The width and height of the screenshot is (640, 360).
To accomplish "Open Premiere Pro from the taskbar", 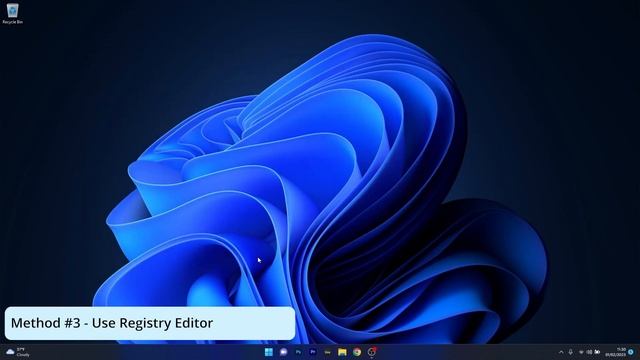I will click(x=313, y=352).
